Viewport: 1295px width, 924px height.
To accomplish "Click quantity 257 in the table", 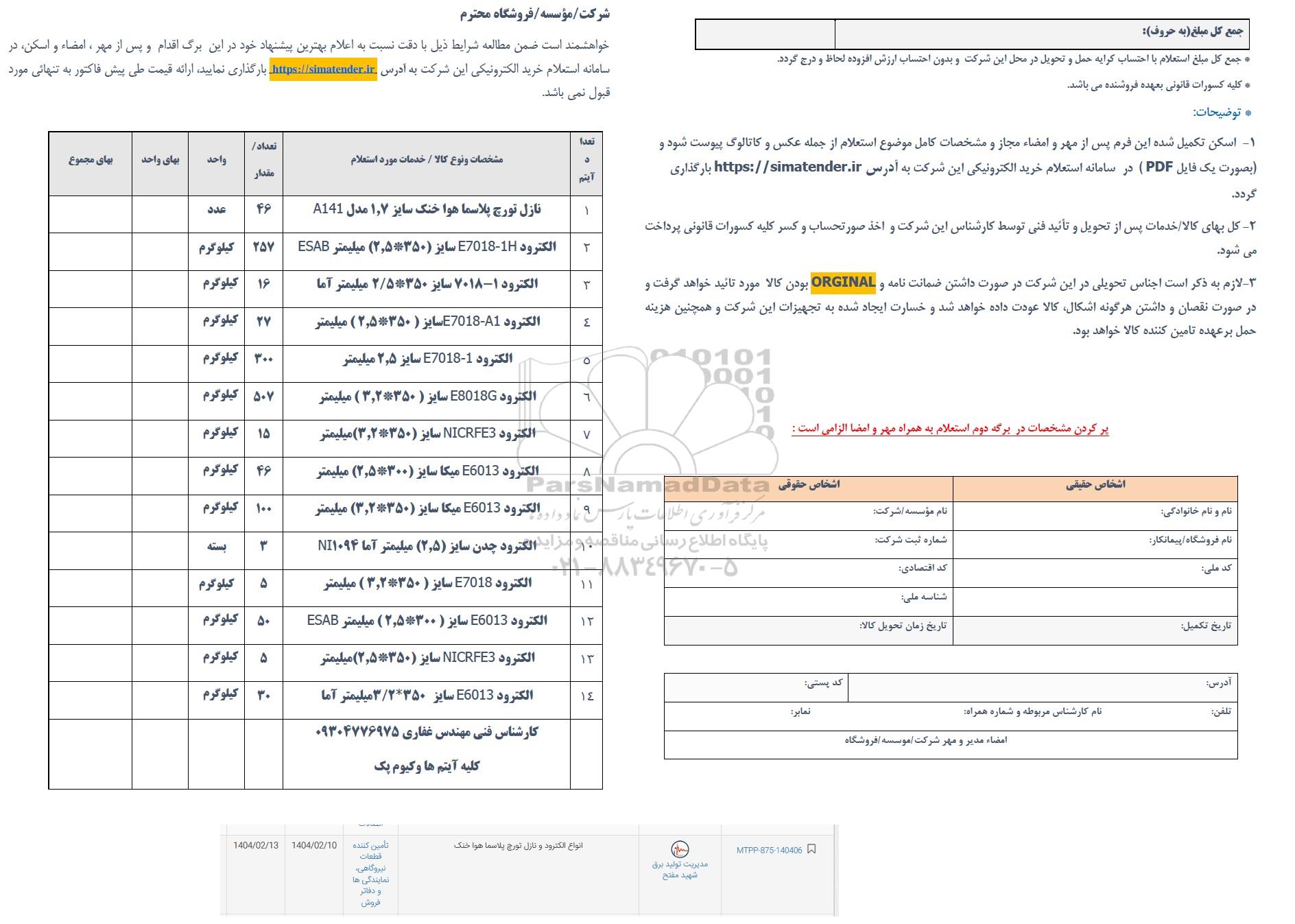I will [x=264, y=247].
